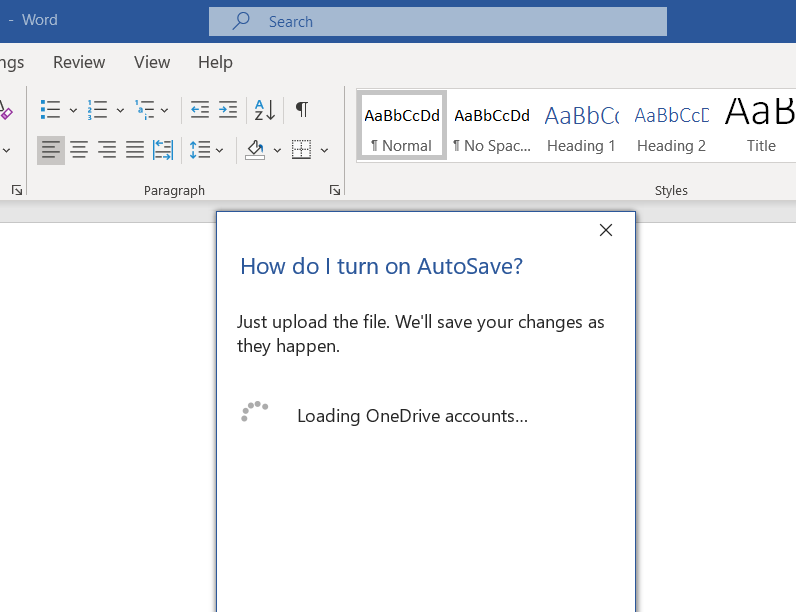This screenshot has width=796, height=612.
Task: Click the Increase Indent icon
Action: pos(228,110)
